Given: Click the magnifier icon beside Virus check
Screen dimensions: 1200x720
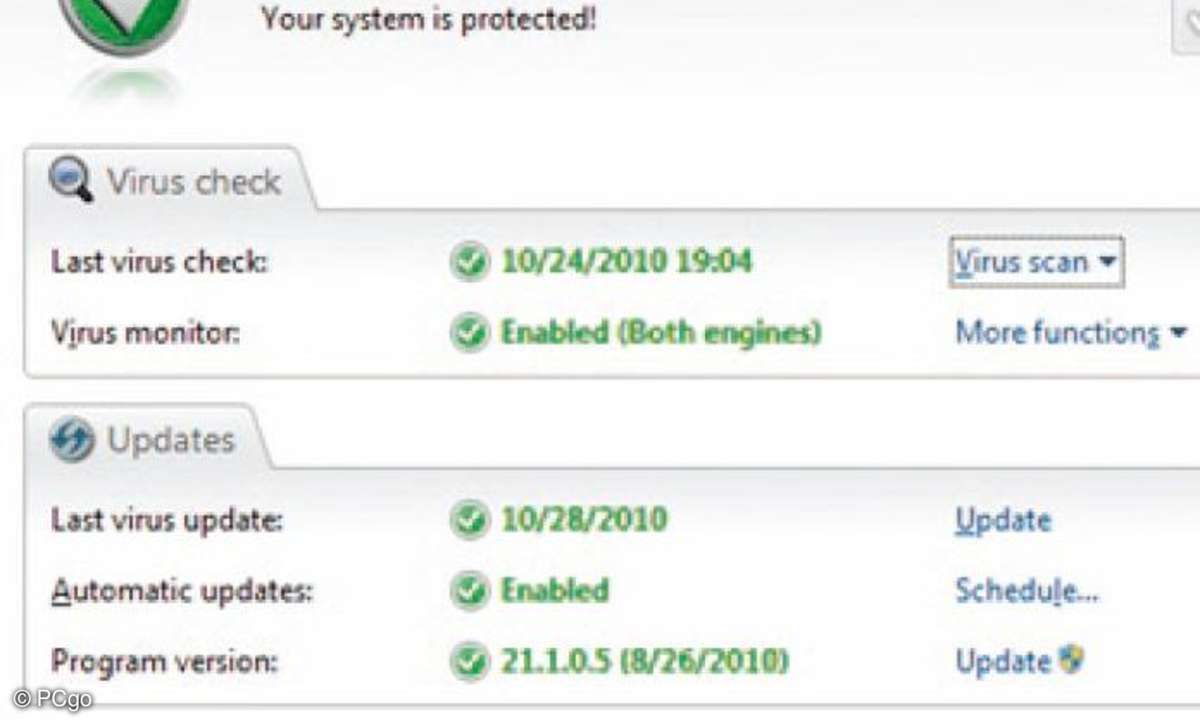Looking at the screenshot, I should (x=71, y=181).
